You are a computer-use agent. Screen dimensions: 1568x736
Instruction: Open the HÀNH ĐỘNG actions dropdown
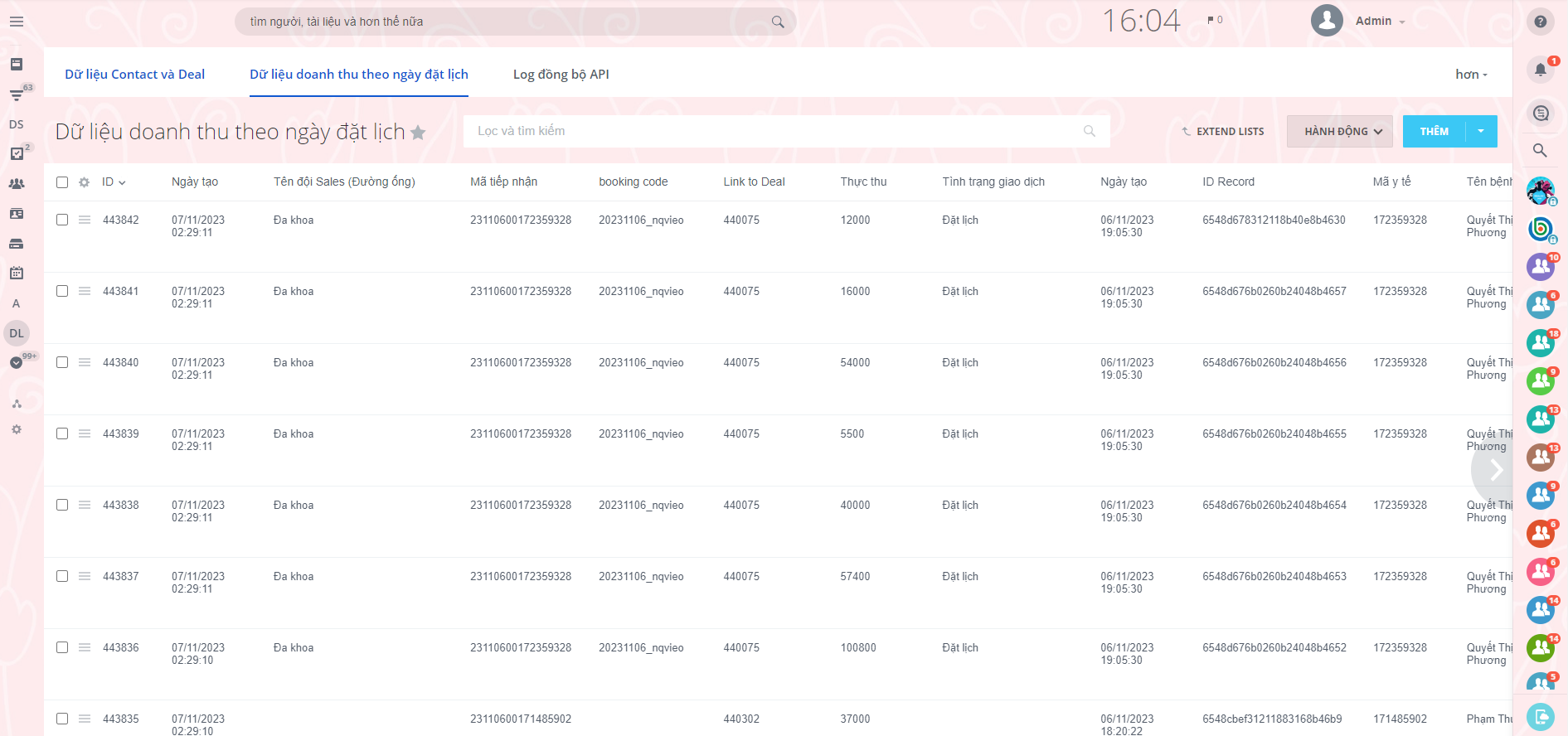[1340, 131]
